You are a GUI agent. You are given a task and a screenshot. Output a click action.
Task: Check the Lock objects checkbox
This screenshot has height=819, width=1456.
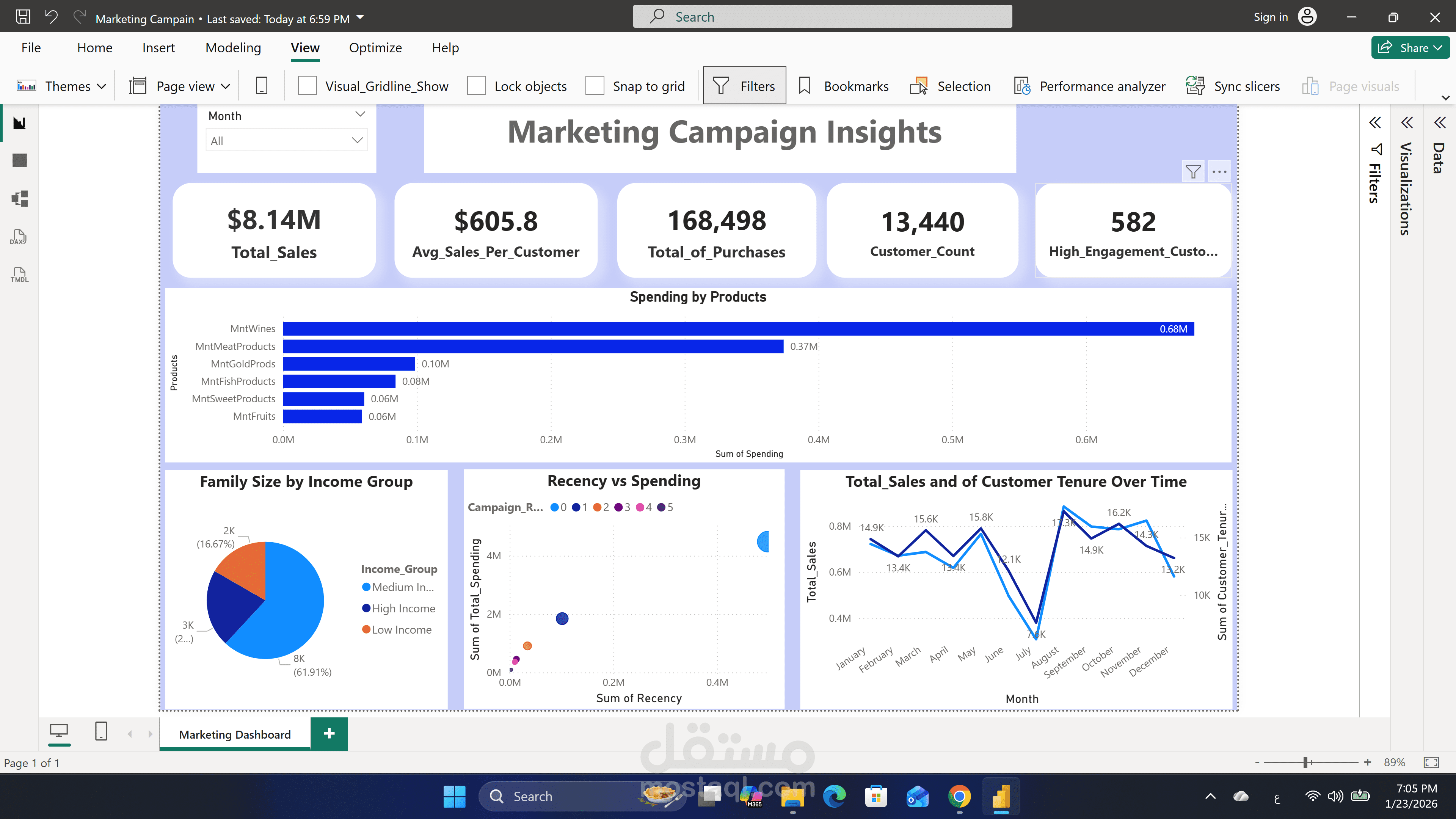point(477,86)
